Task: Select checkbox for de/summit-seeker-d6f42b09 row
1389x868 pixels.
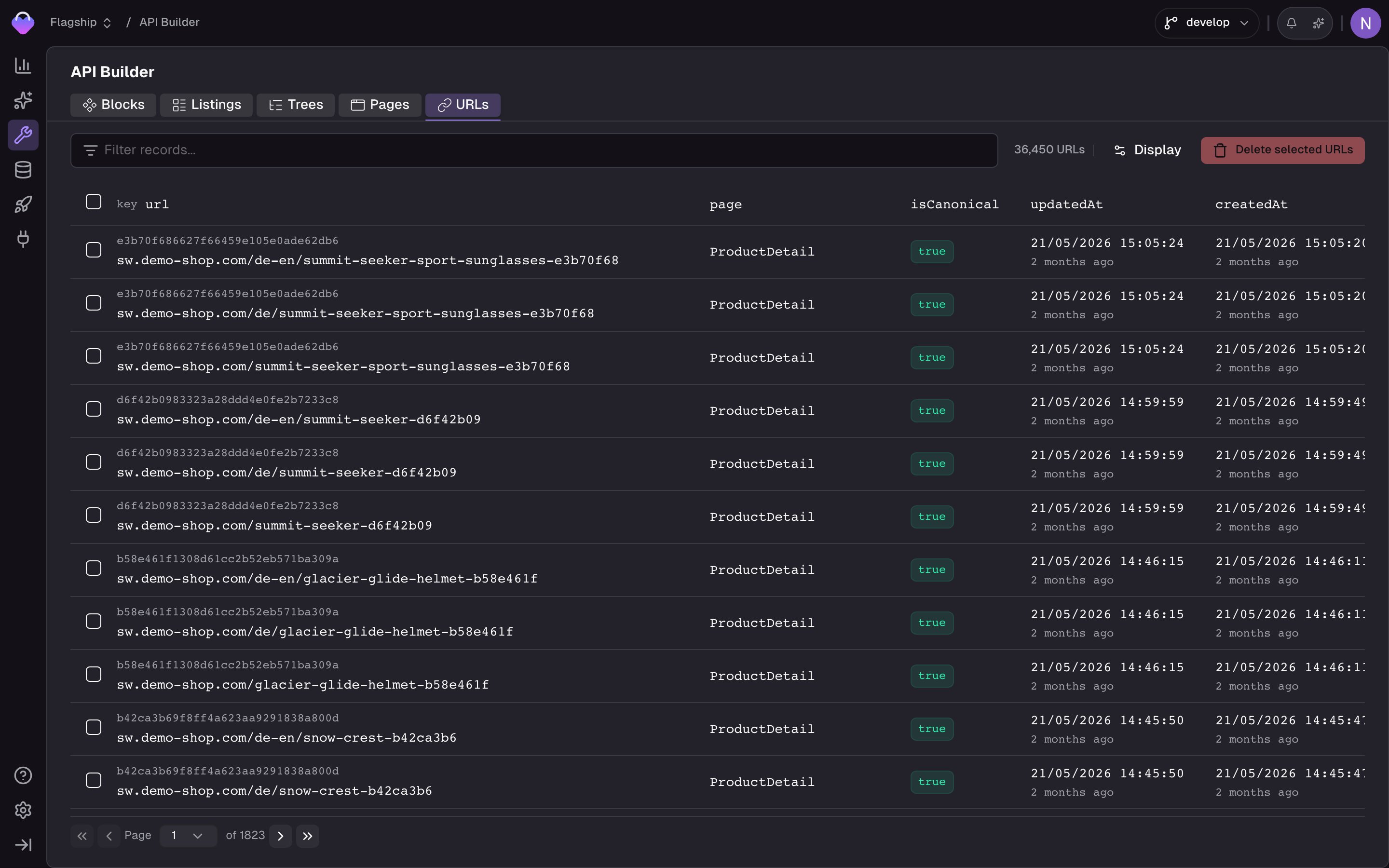Action: click(x=94, y=462)
